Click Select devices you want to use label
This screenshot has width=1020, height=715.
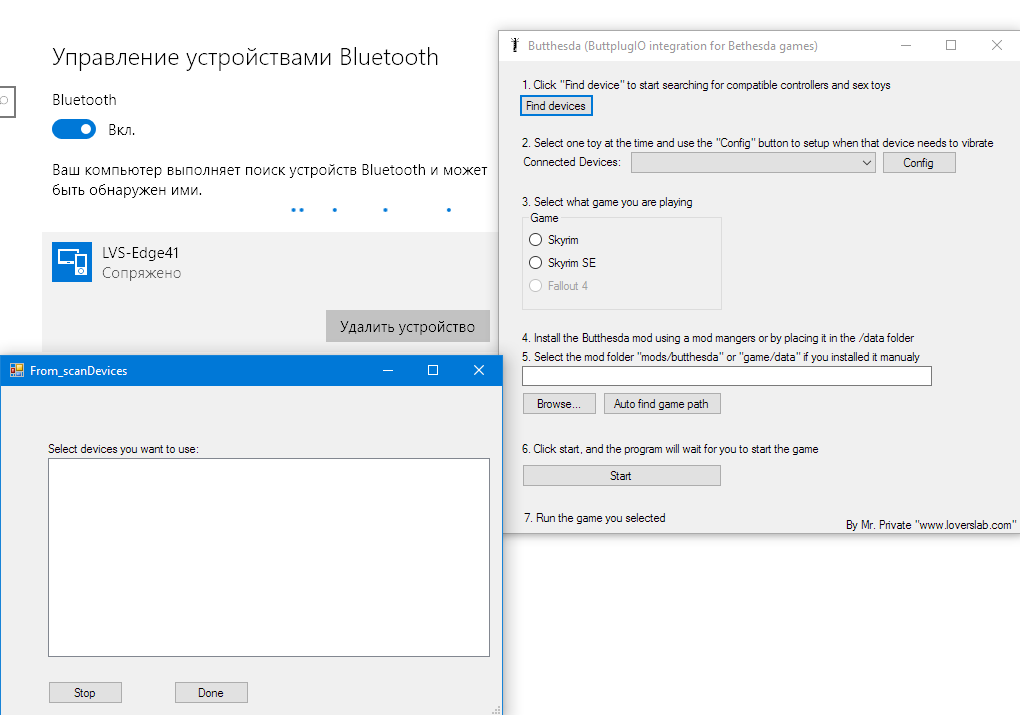(x=124, y=449)
